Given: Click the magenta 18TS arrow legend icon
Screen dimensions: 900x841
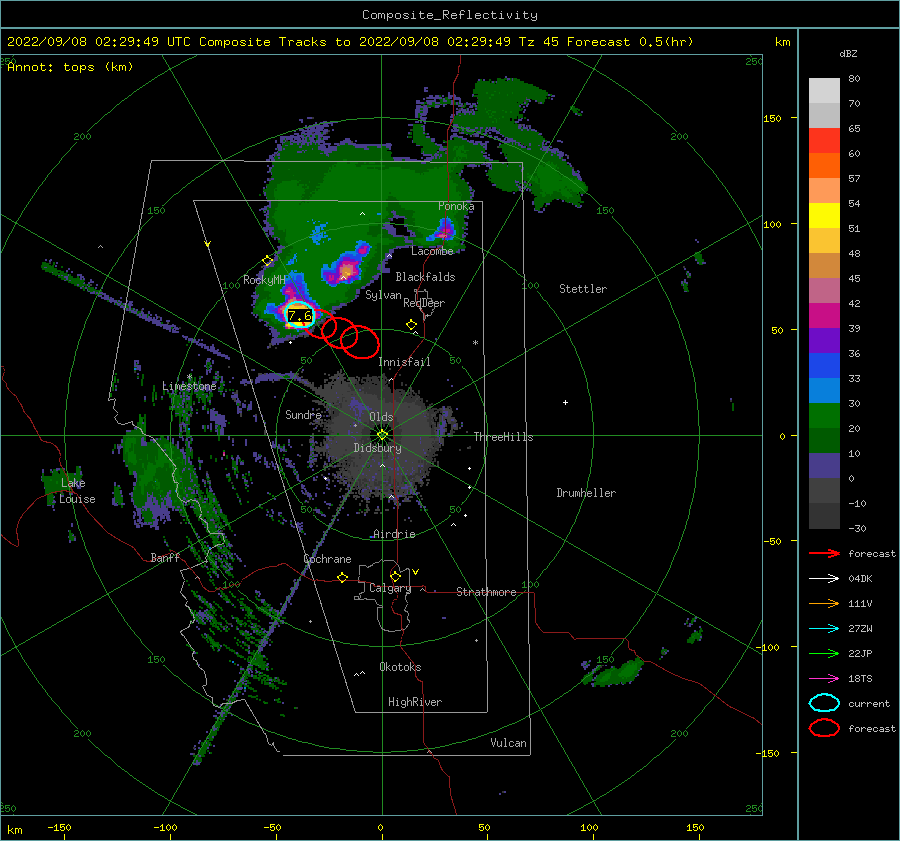Looking at the screenshot, I should pyautogui.click(x=824, y=679).
